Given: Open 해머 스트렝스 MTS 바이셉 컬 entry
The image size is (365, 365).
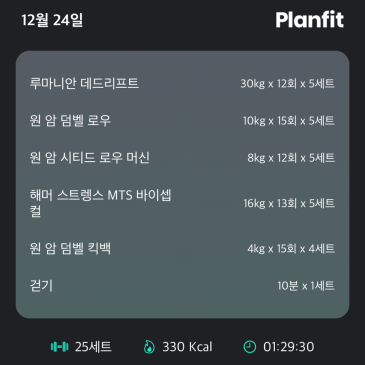Looking at the screenshot, I should tap(182, 203).
